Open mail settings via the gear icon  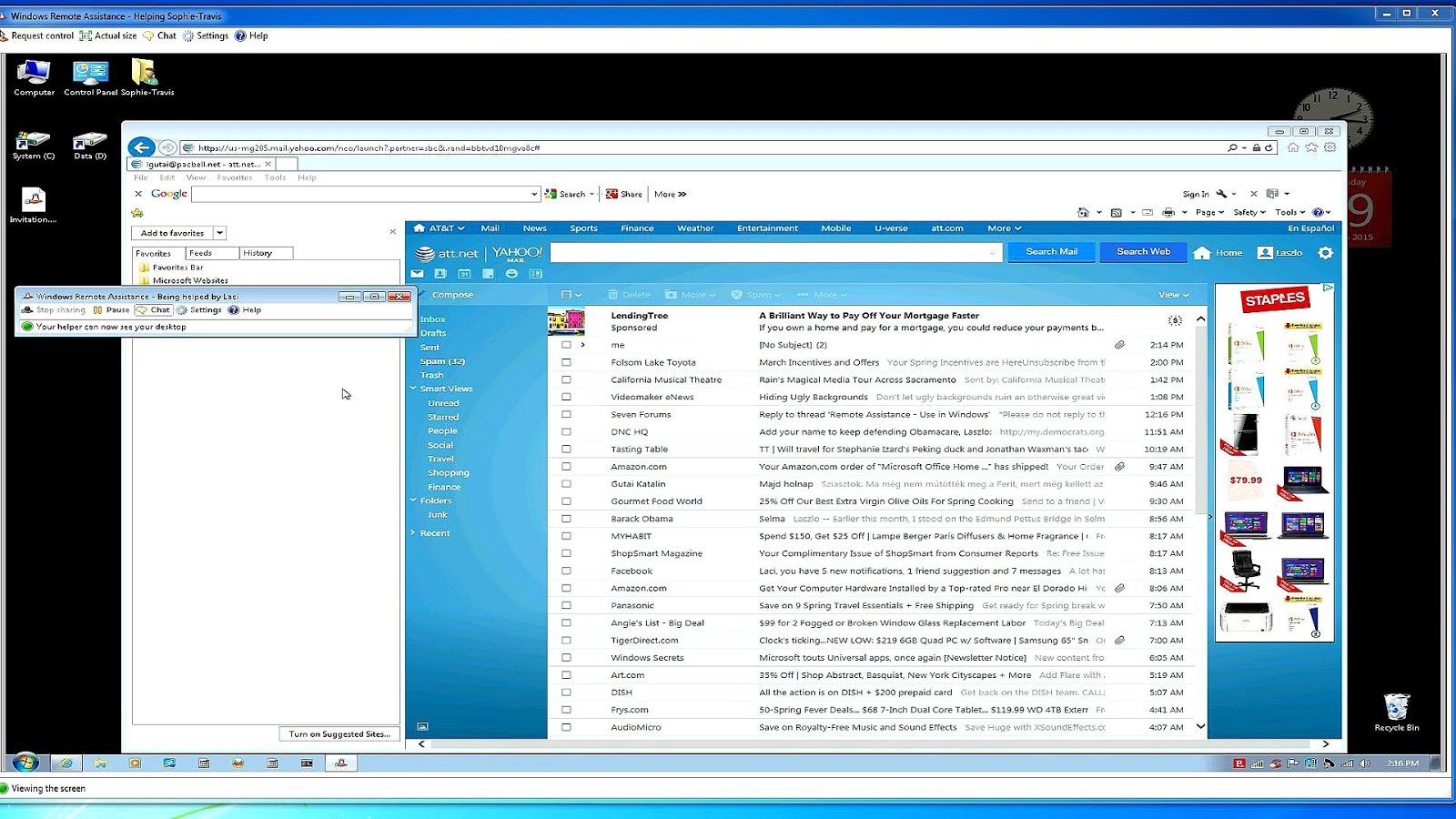pos(1325,253)
